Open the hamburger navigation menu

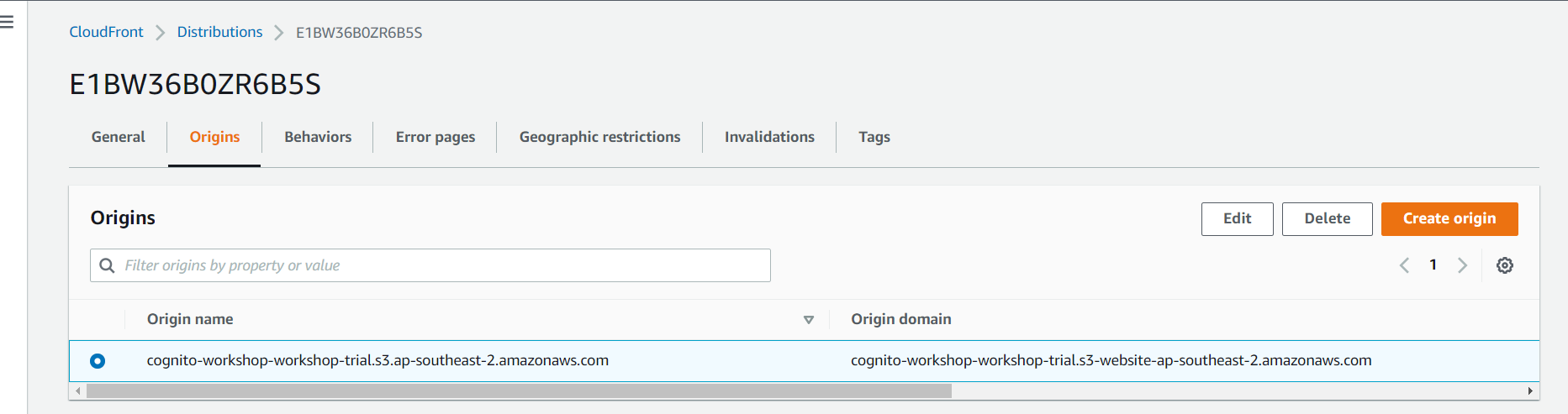pos(7,22)
